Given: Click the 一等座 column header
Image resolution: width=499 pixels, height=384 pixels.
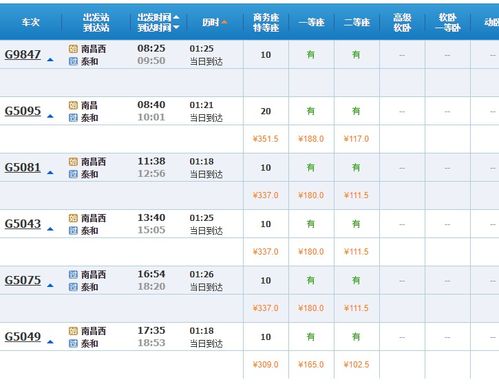Looking at the screenshot, I should click(x=311, y=22).
